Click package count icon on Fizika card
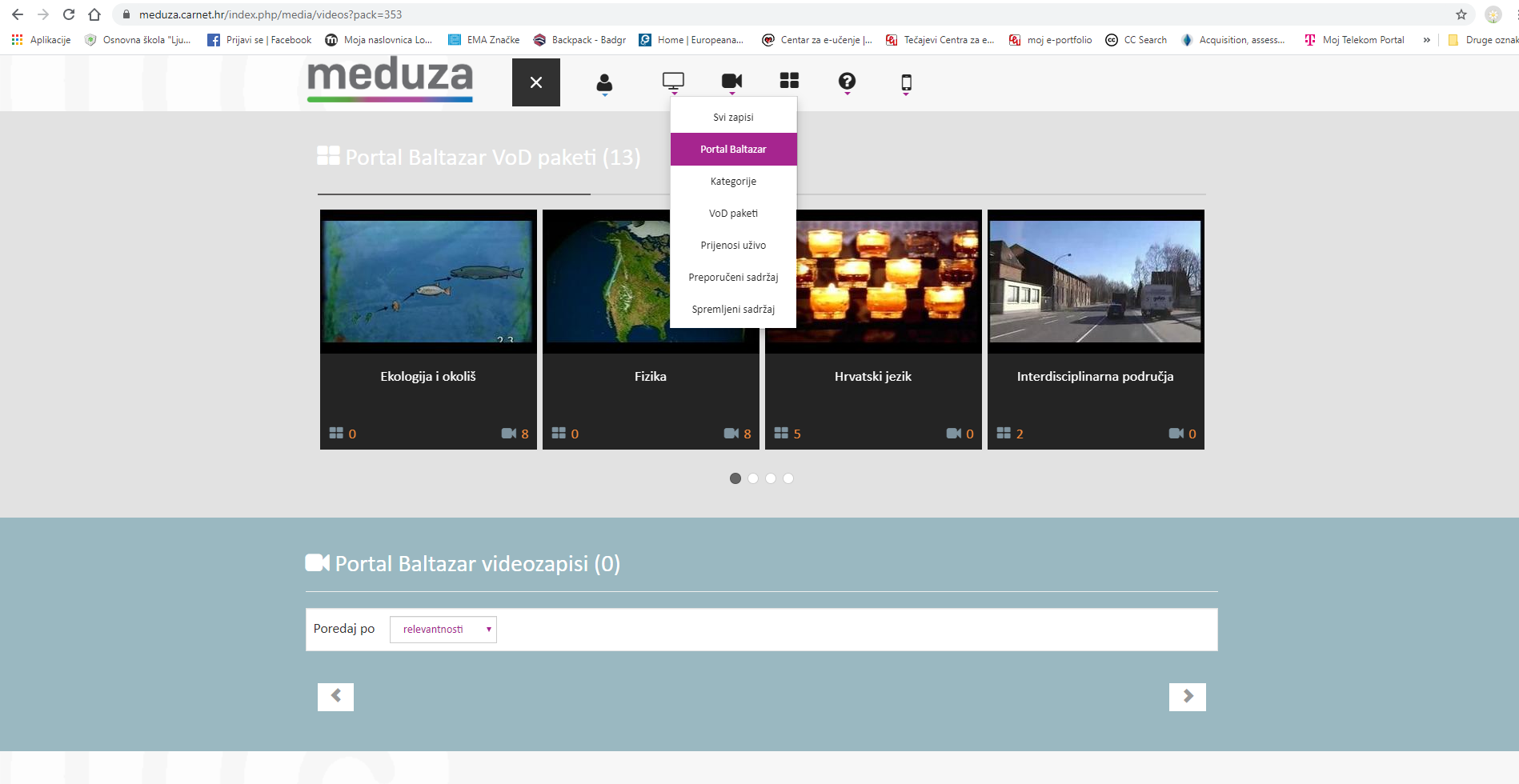The image size is (1519, 784). pyautogui.click(x=559, y=433)
